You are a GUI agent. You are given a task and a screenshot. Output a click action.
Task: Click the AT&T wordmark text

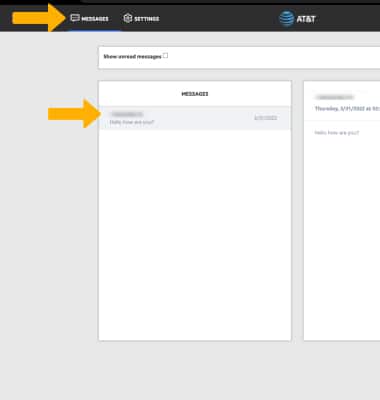point(306,19)
